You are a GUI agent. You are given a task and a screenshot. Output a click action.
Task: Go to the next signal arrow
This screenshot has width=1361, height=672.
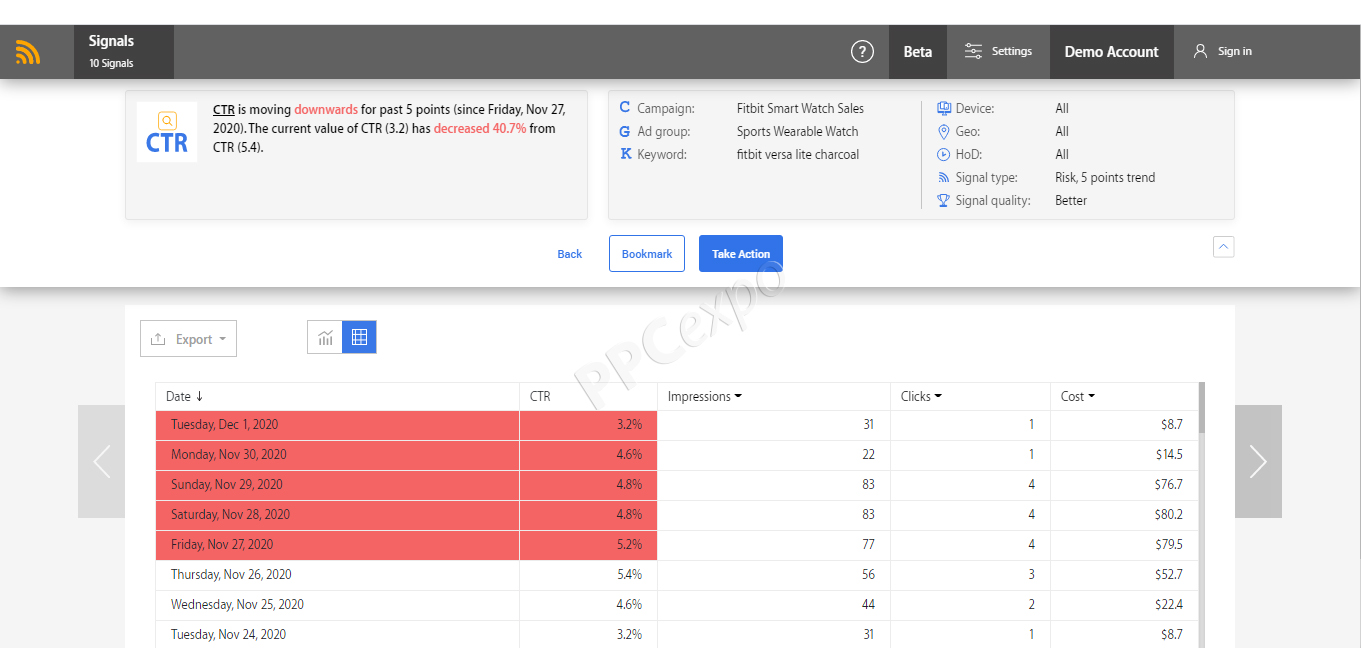[1258, 461]
